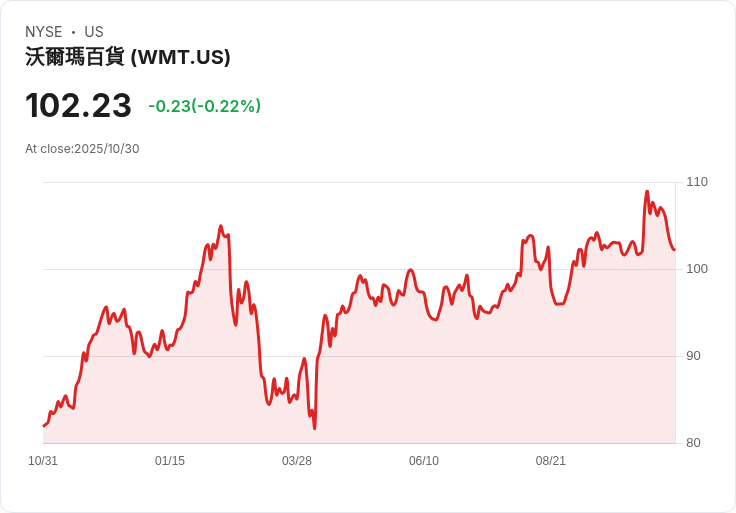Click the 90 y-axis price label

coord(693,356)
